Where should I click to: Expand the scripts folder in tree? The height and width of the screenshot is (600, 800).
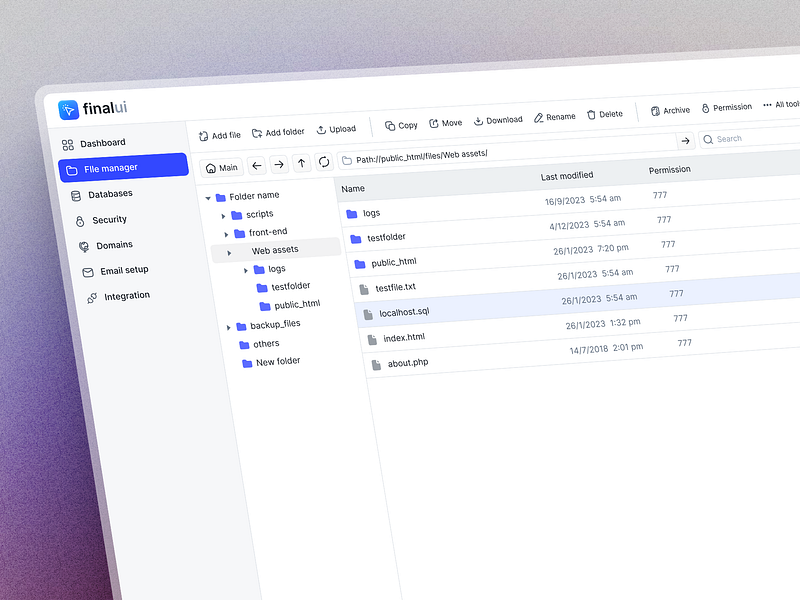tap(223, 216)
